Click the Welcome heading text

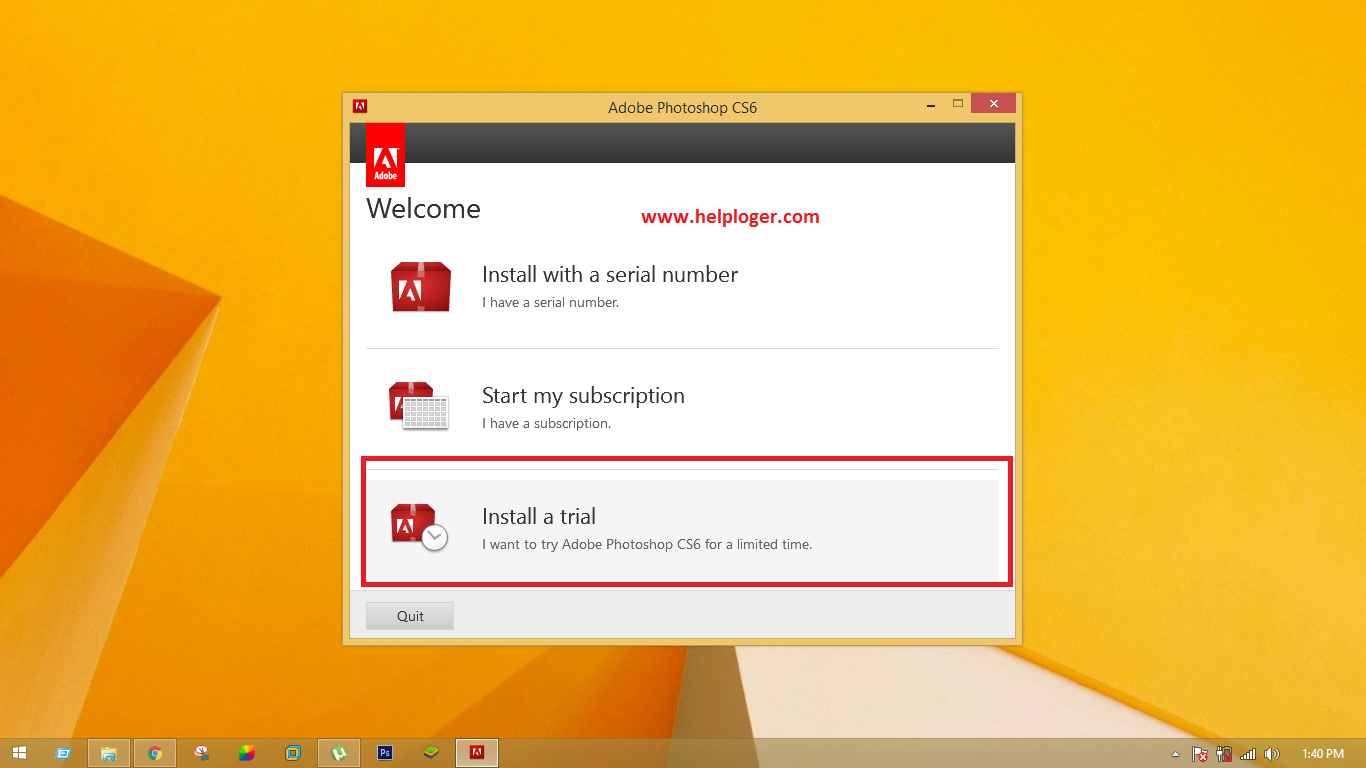(423, 208)
